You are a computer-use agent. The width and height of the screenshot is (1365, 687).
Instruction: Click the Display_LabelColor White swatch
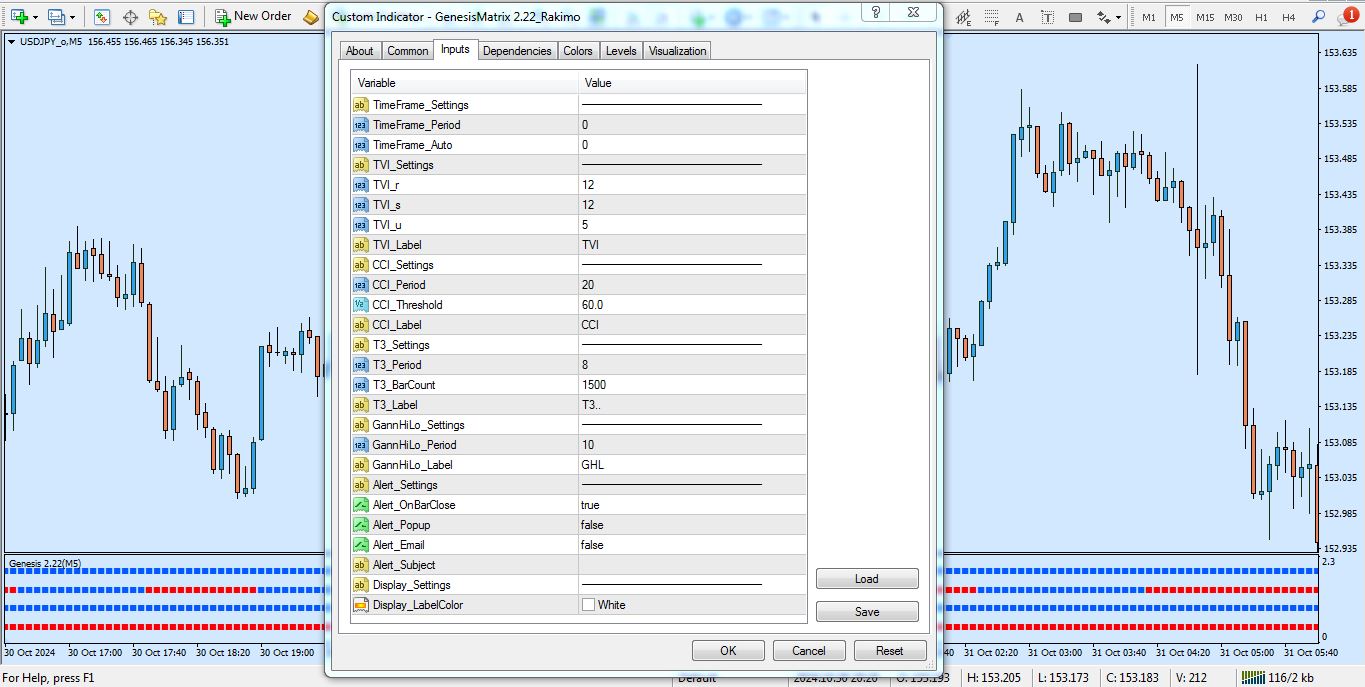(x=588, y=605)
